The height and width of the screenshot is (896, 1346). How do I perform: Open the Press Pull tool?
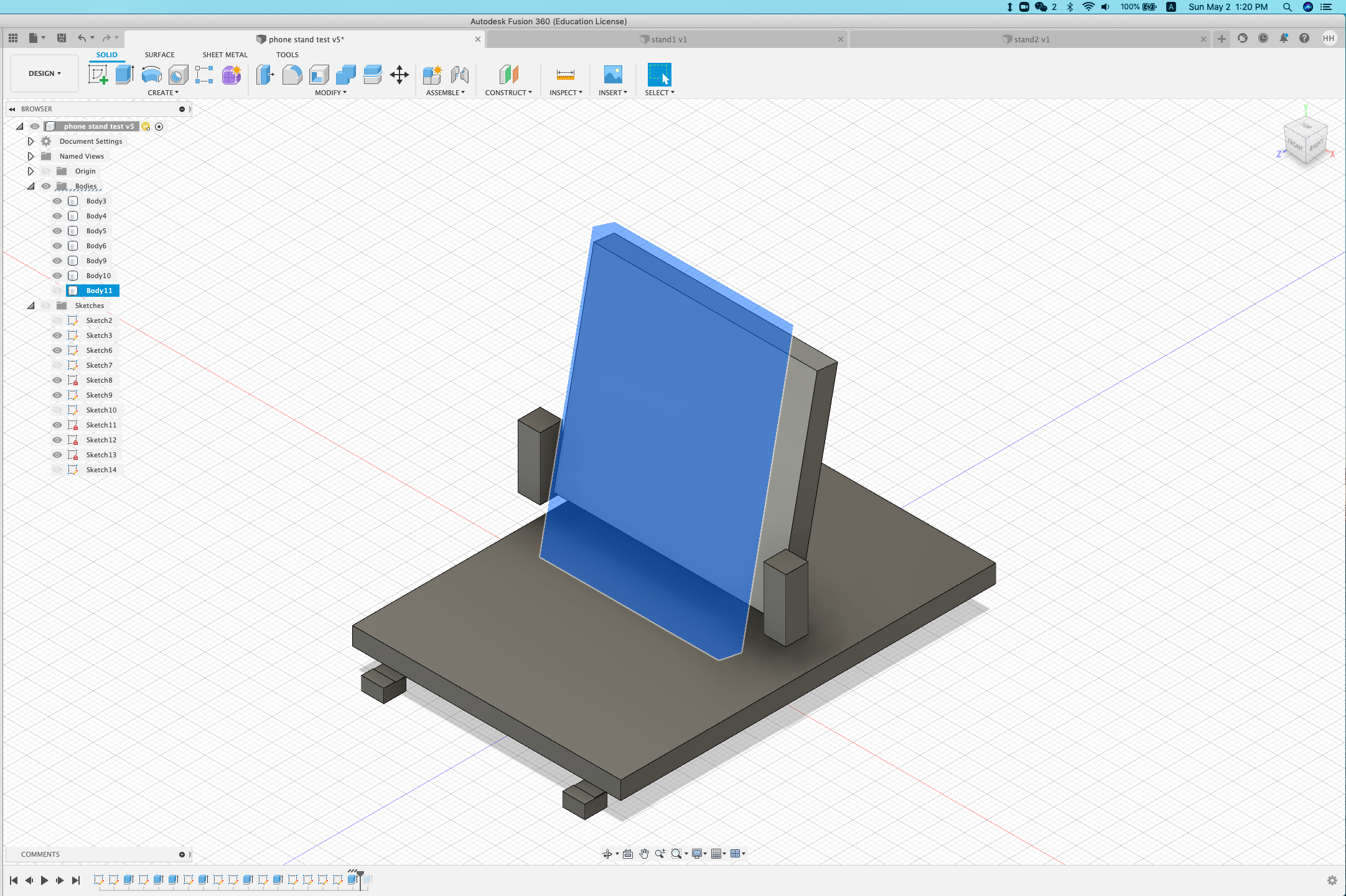tap(266, 75)
